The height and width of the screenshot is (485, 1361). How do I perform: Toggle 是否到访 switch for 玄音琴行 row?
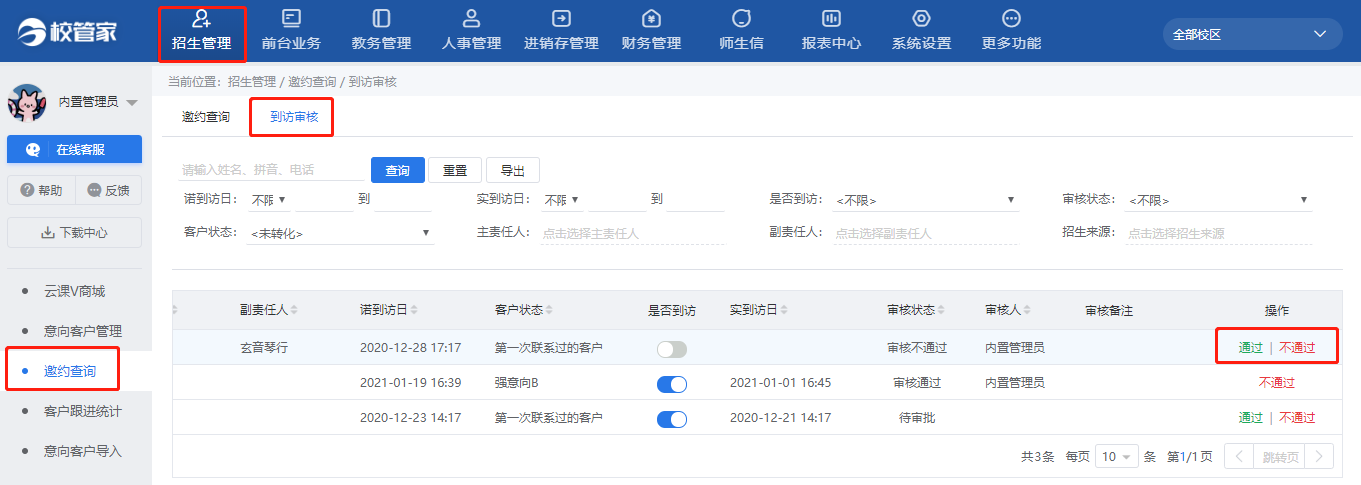tap(672, 349)
